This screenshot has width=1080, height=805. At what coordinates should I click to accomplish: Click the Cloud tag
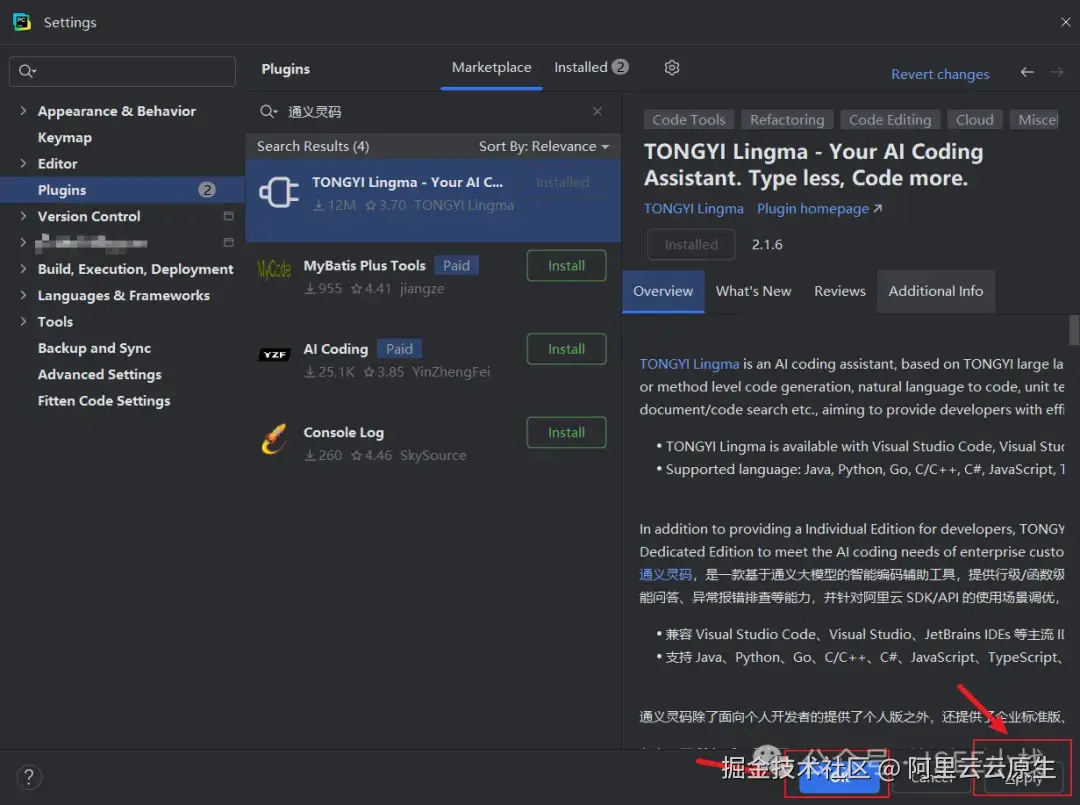coord(975,120)
